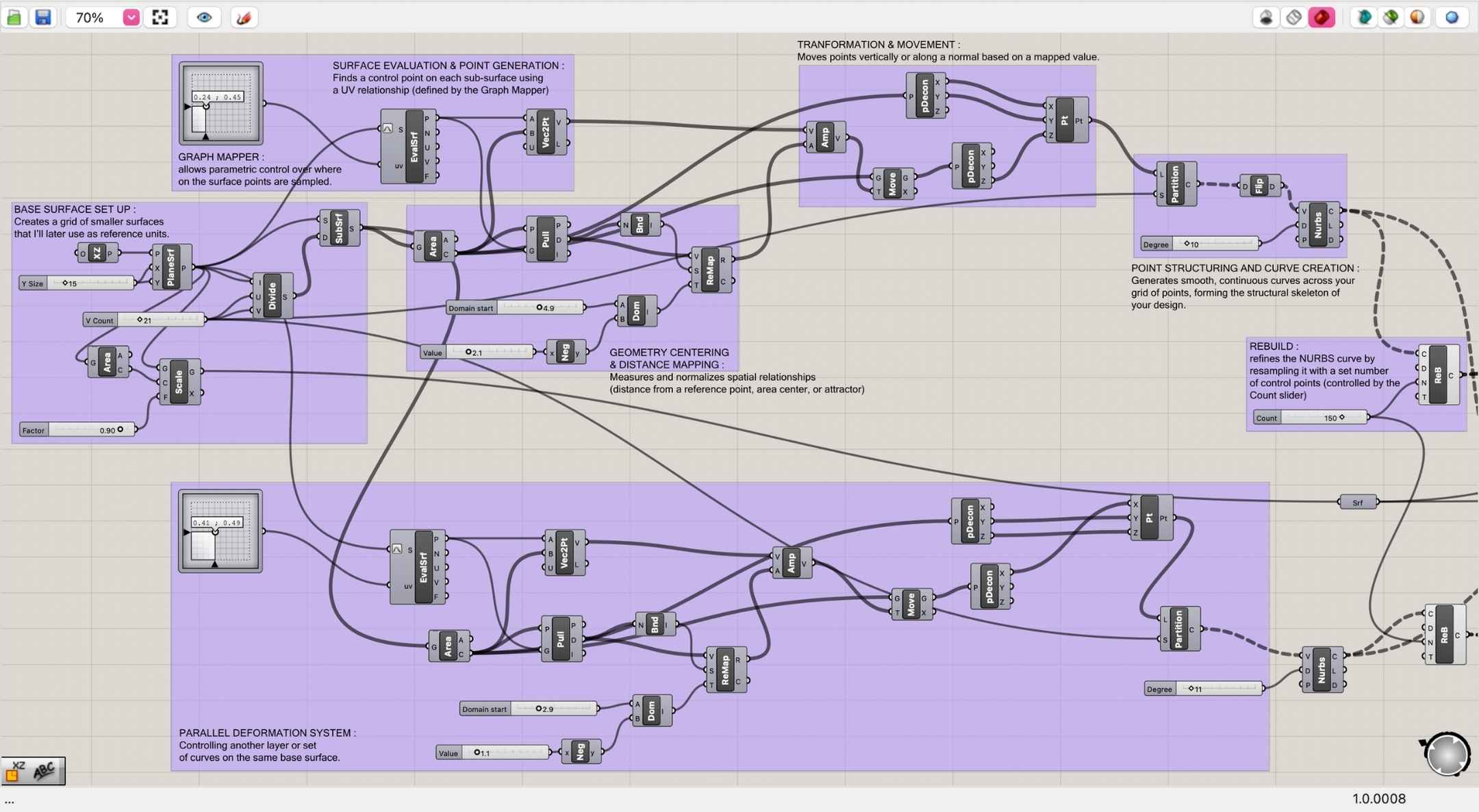
Task: Click the canvas compass widget in the bottom corner
Action: point(1447,754)
